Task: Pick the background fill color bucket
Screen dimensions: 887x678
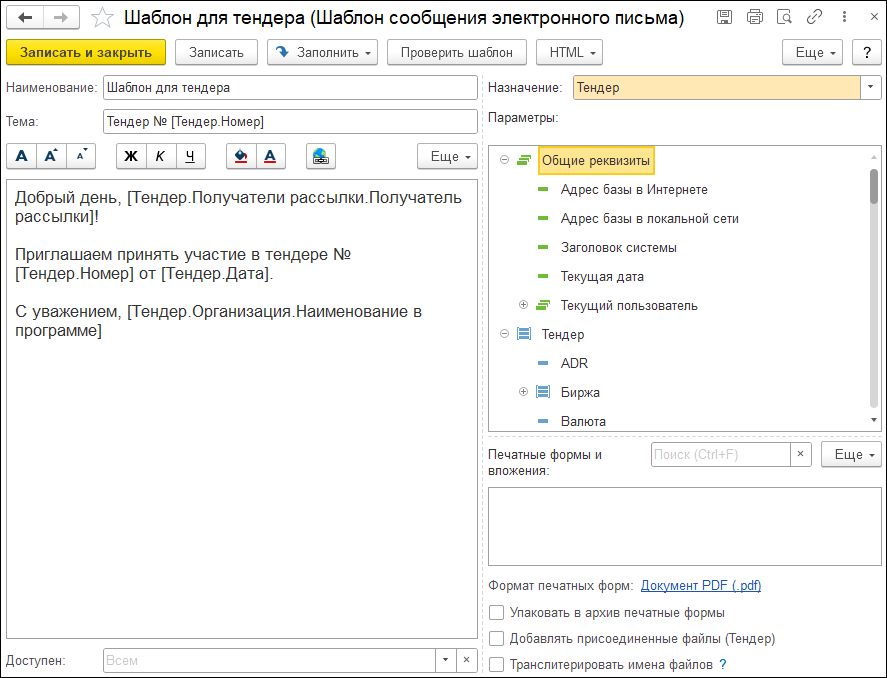Action: (x=241, y=156)
